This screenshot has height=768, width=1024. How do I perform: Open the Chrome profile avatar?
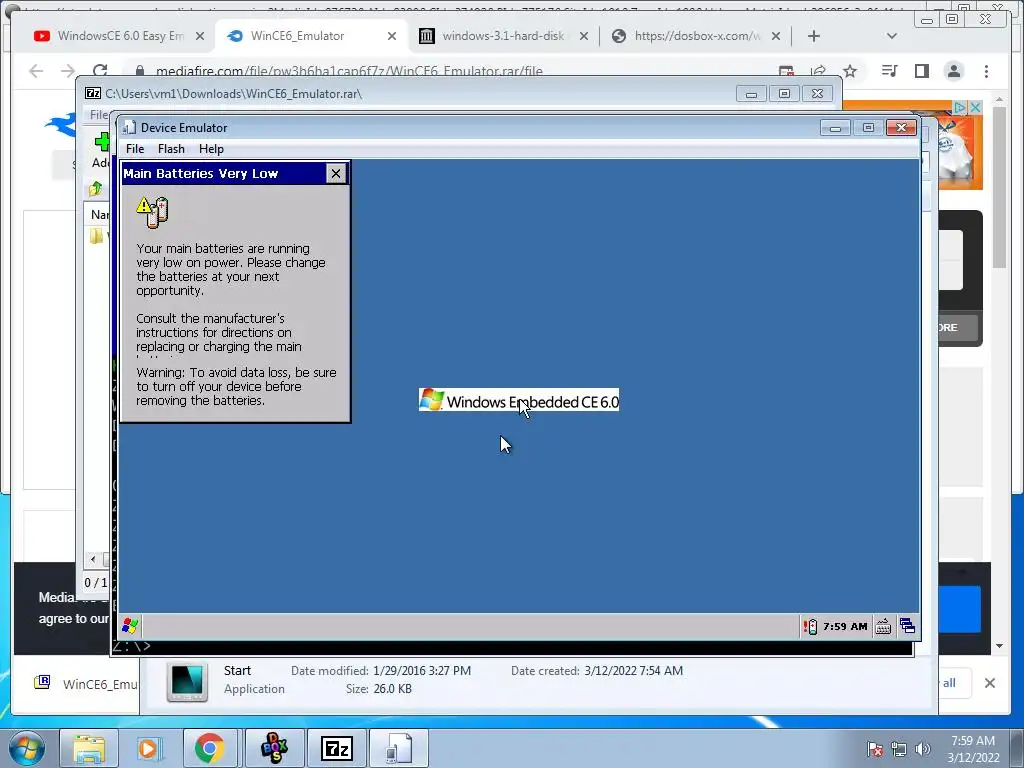(x=954, y=71)
